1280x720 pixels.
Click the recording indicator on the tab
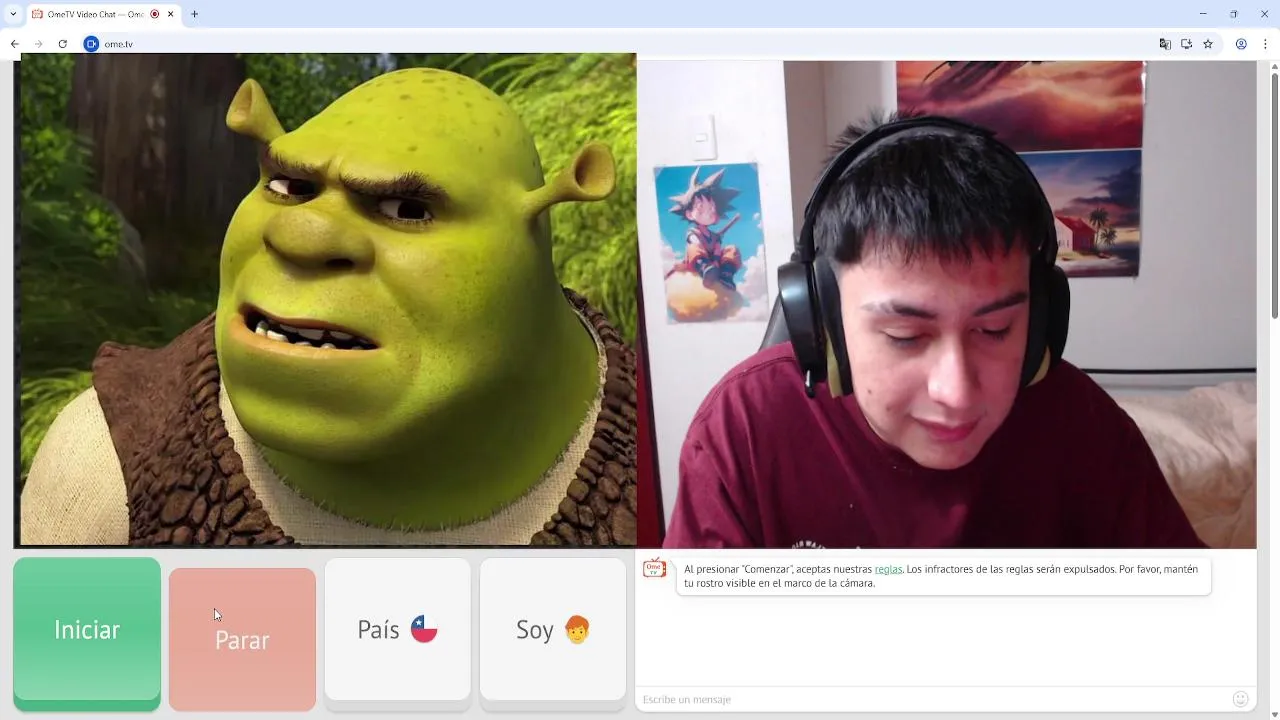point(155,14)
